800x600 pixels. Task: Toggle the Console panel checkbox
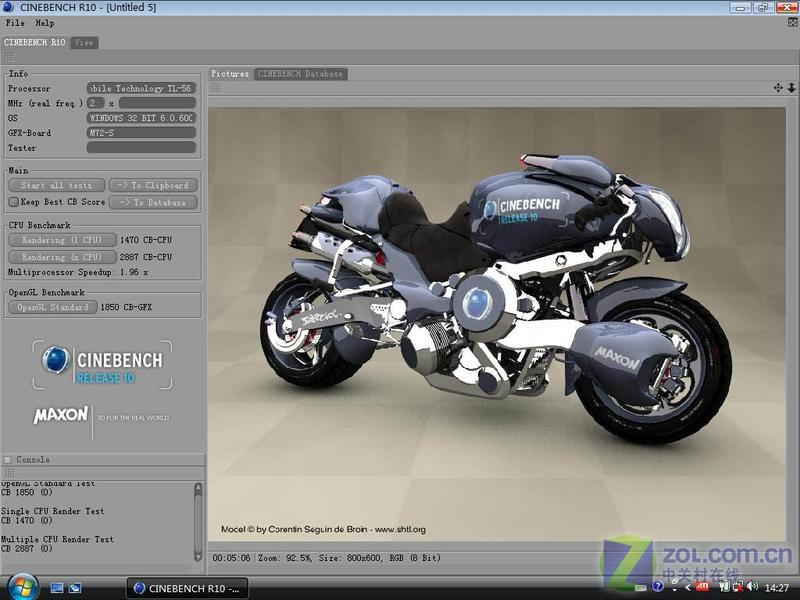pyautogui.click(x=8, y=460)
